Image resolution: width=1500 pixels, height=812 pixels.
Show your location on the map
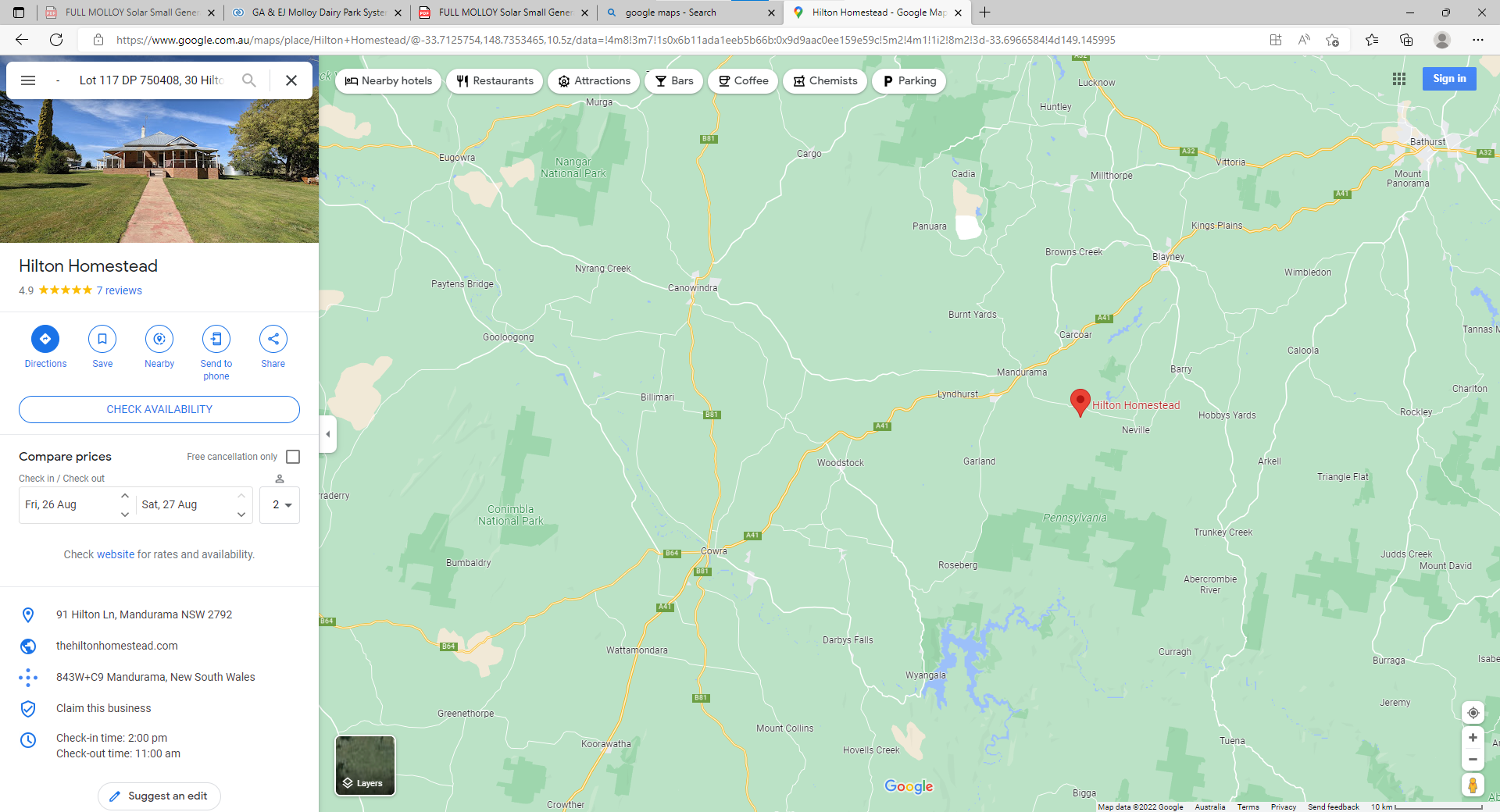1473,713
